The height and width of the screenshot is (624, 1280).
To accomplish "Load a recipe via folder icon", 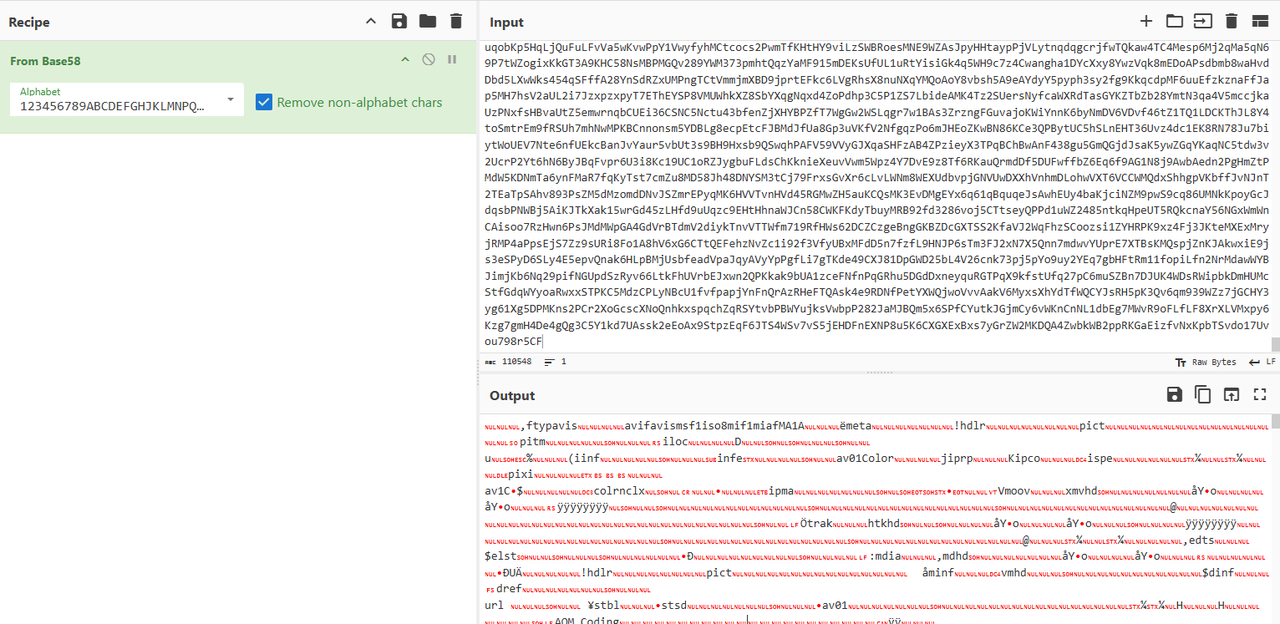I will [x=427, y=21].
